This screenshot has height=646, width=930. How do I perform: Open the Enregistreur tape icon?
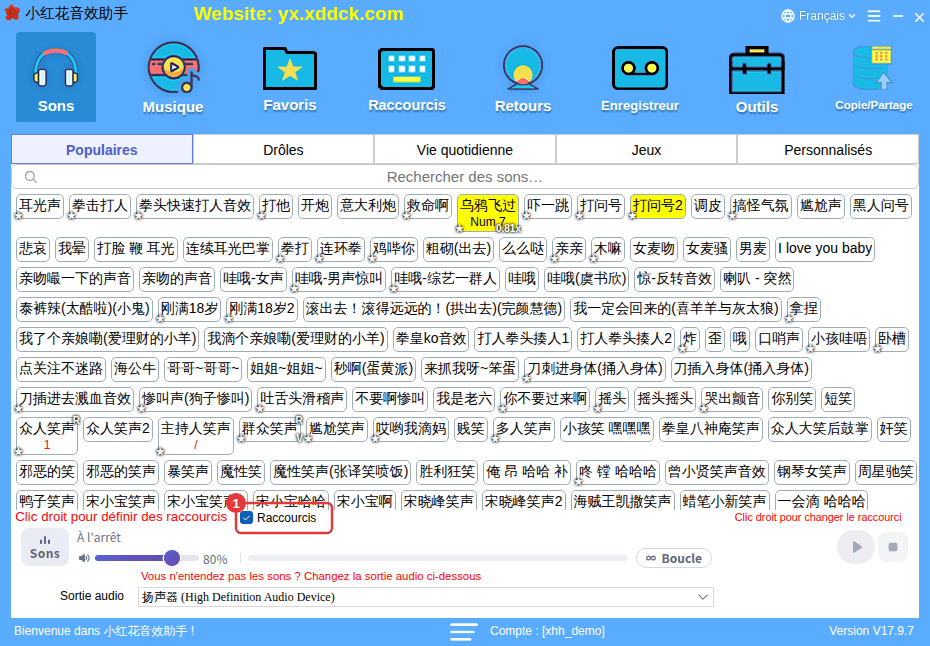[640, 77]
